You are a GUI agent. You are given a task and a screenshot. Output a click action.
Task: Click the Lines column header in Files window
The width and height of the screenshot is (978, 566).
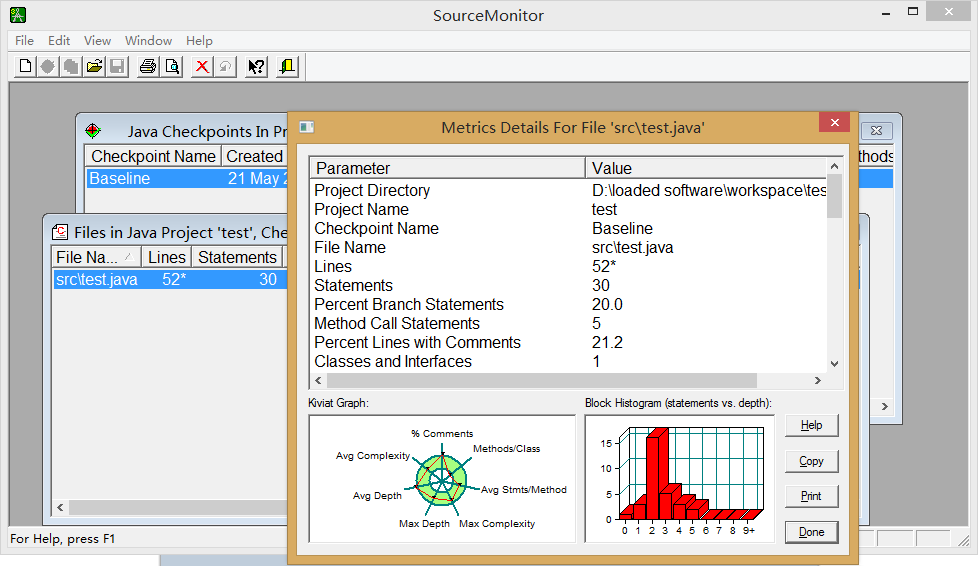(x=167, y=257)
